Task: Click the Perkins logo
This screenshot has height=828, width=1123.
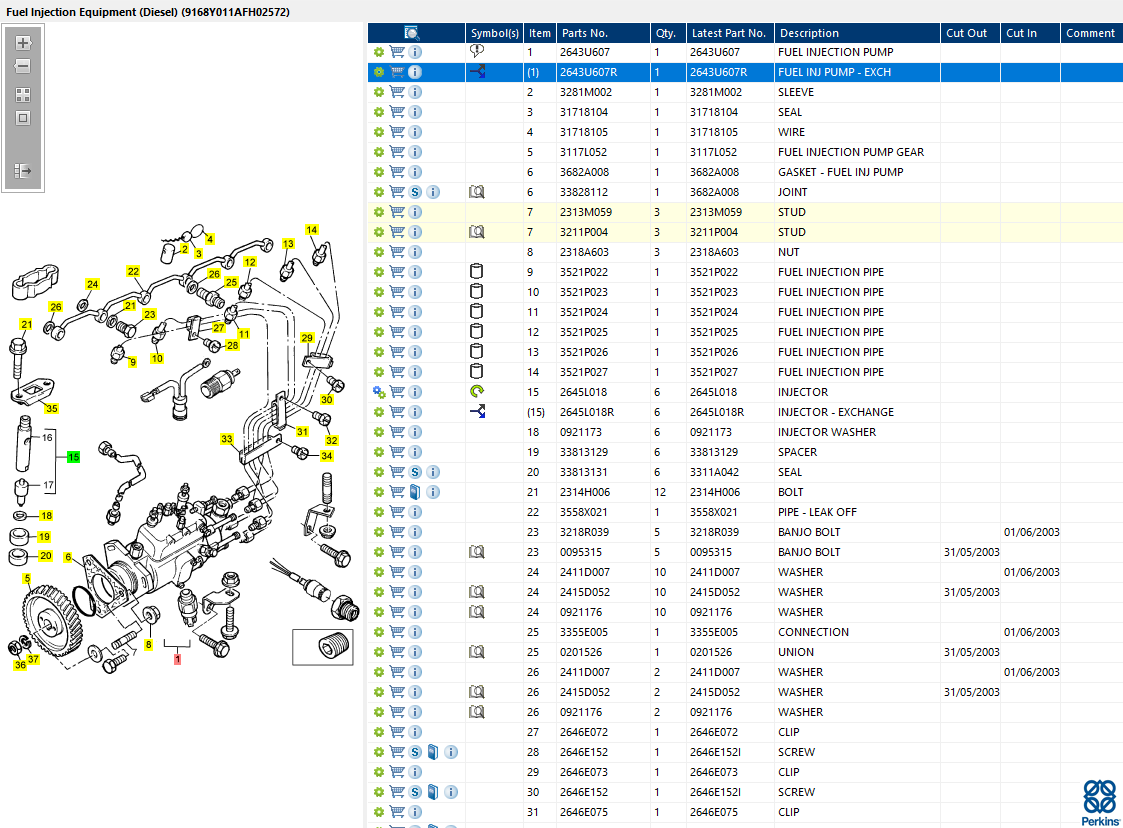Action: (1100, 803)
